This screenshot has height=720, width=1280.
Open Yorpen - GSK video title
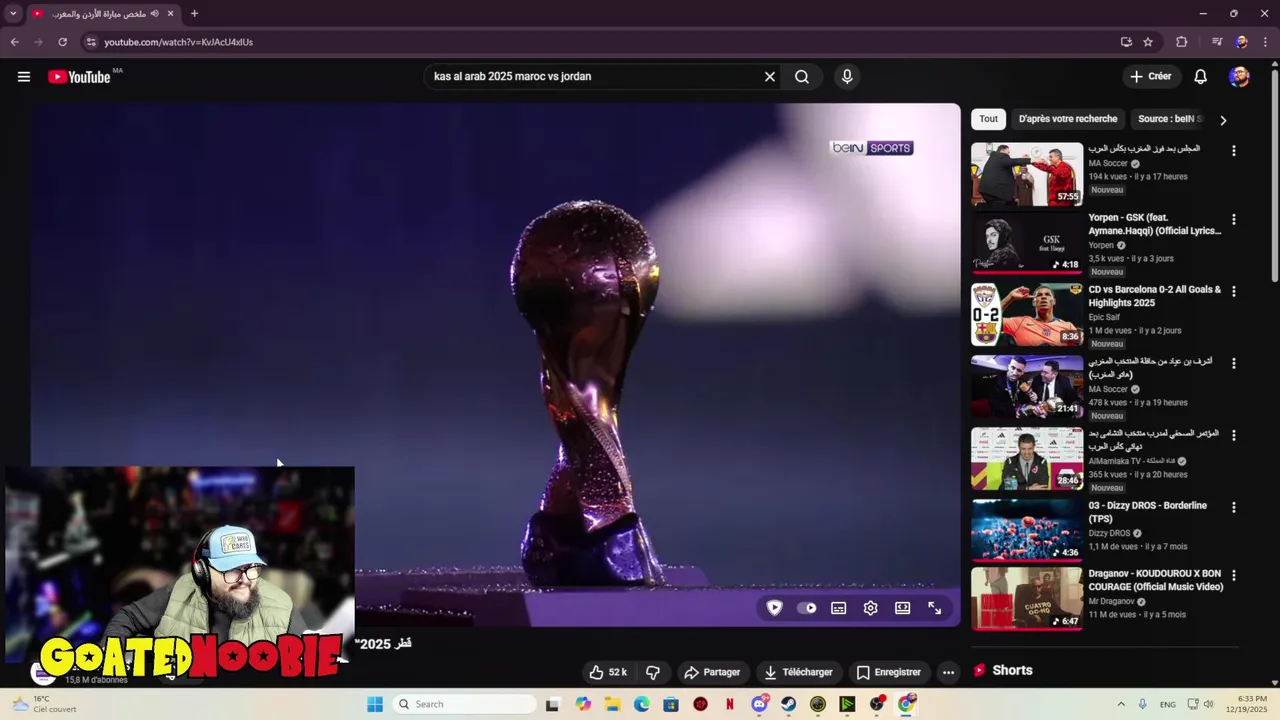coord(1155,224)
